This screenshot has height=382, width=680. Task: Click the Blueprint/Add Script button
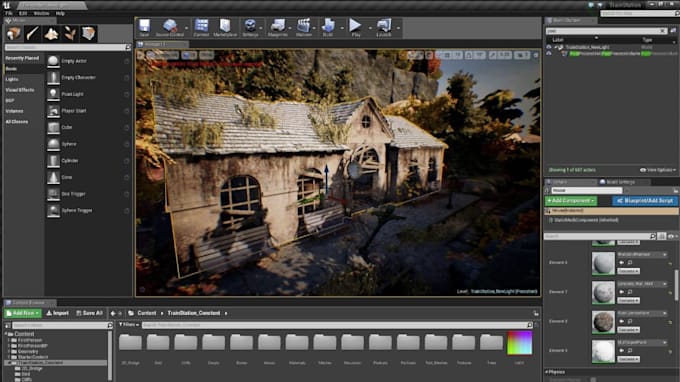coord(645,201)
